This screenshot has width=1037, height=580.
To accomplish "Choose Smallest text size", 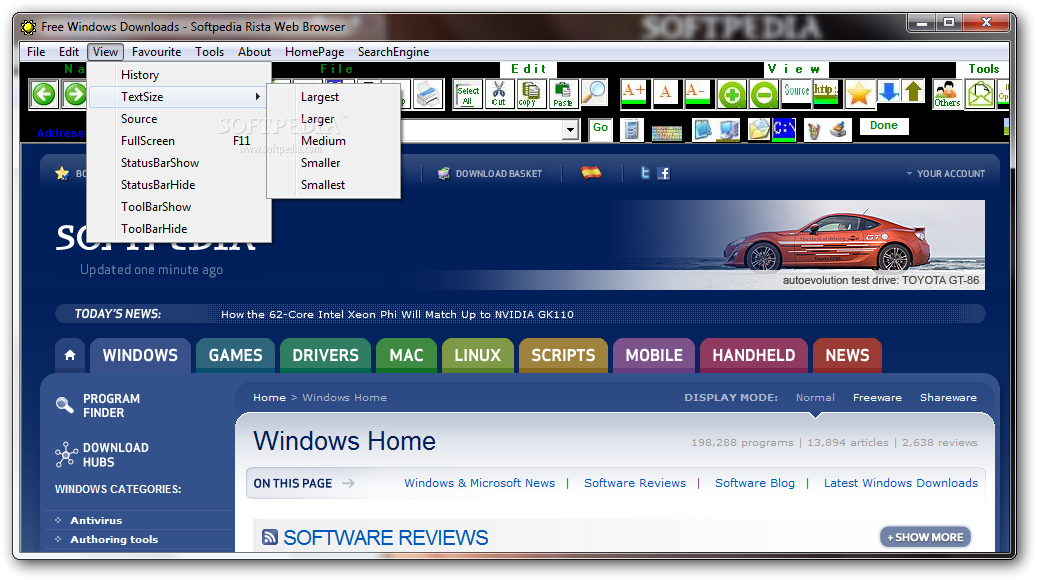I will 333,185.
